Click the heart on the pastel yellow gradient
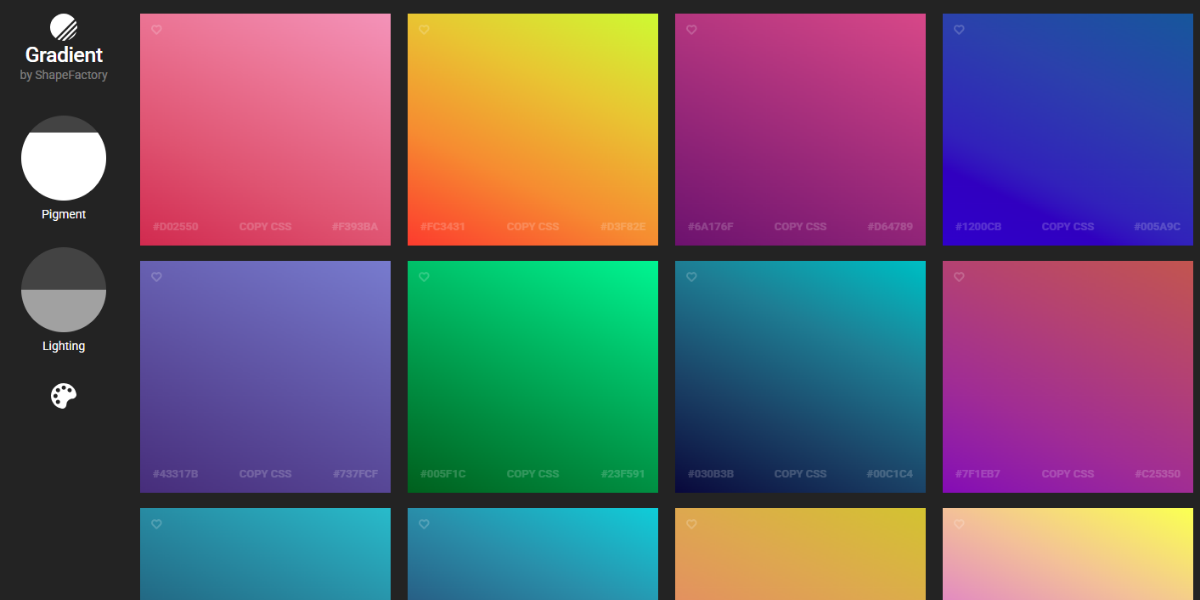The image size is (1200, 600). pos(959,523)
